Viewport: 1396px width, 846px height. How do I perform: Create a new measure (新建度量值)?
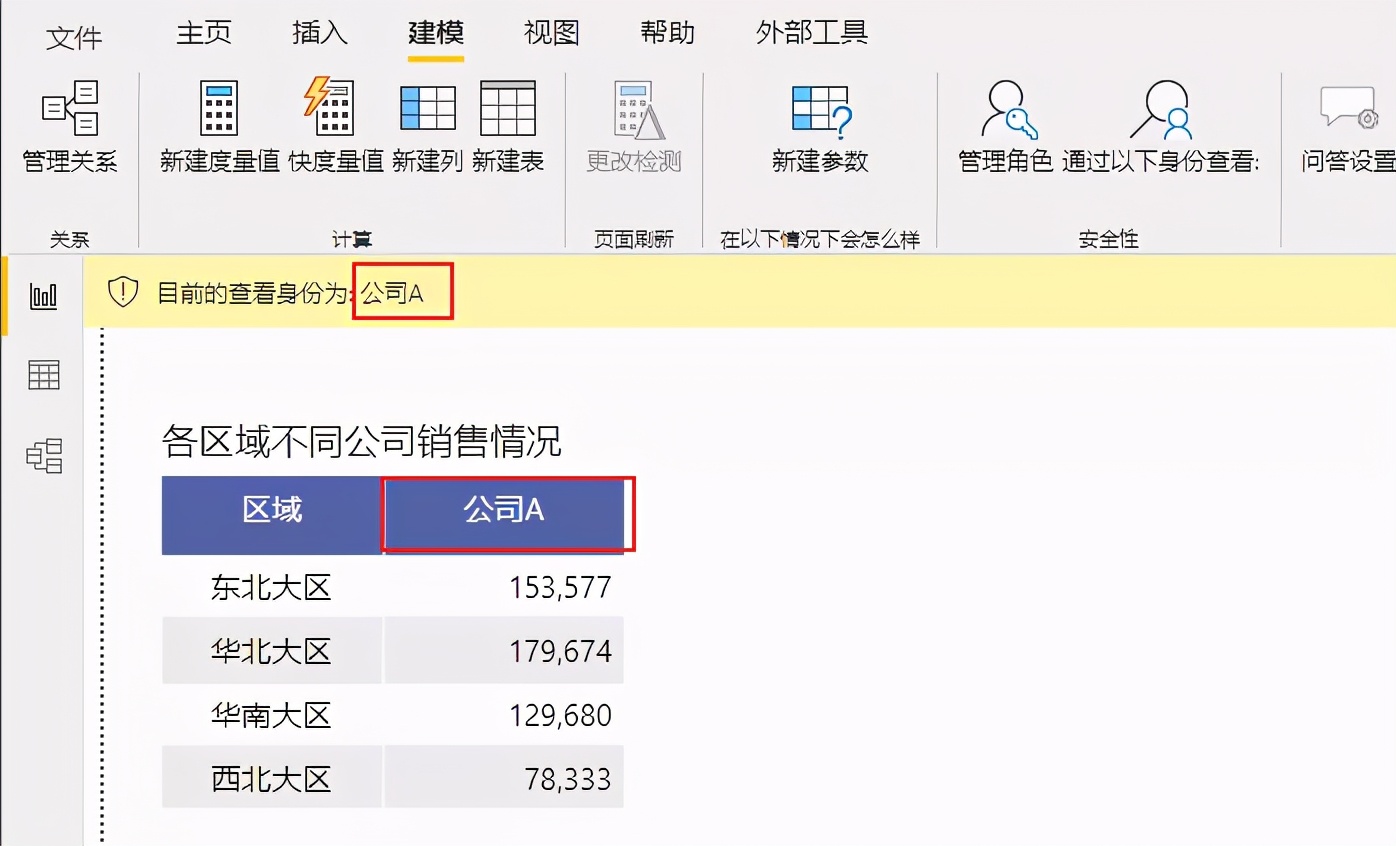[x=220, y=127]
